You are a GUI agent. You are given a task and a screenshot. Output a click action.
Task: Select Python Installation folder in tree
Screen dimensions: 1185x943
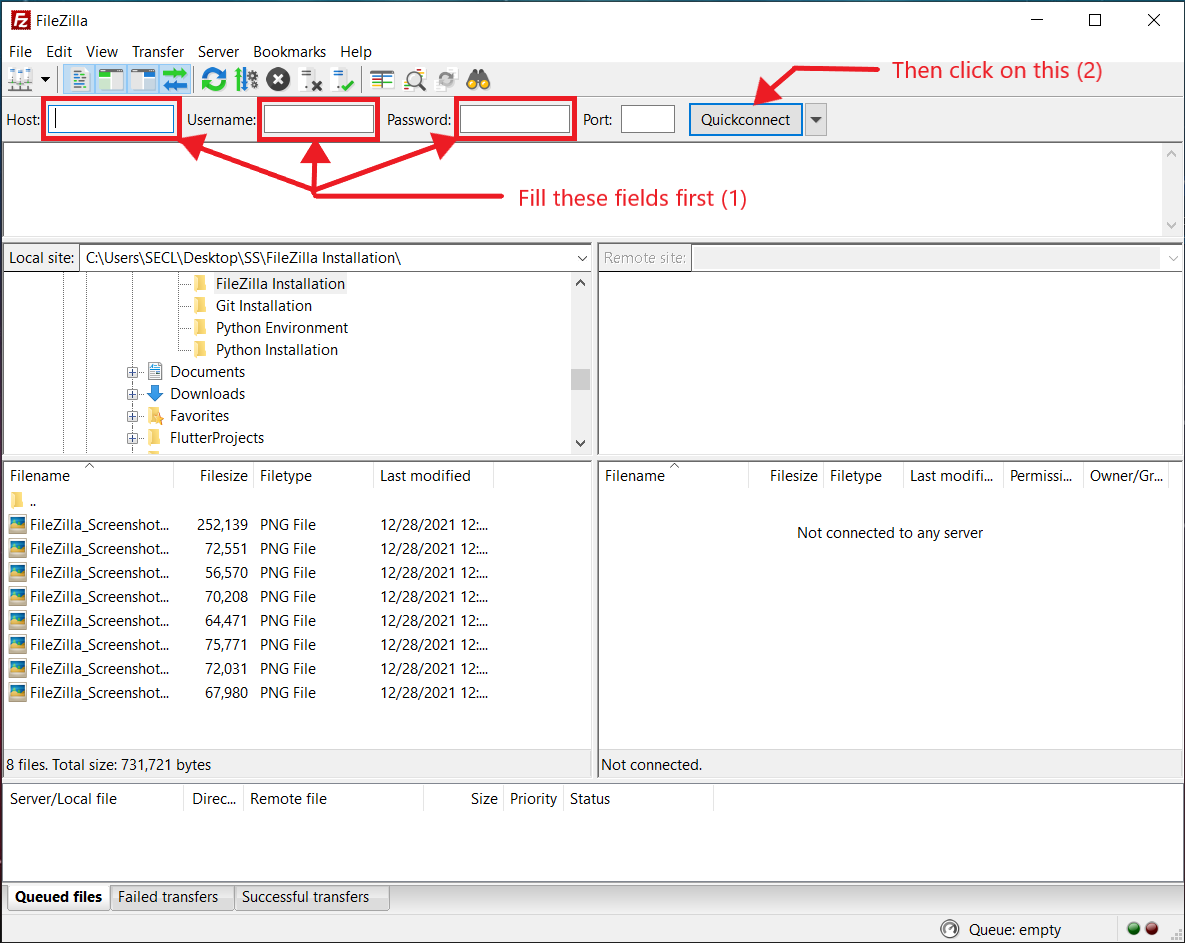[277, 350]
